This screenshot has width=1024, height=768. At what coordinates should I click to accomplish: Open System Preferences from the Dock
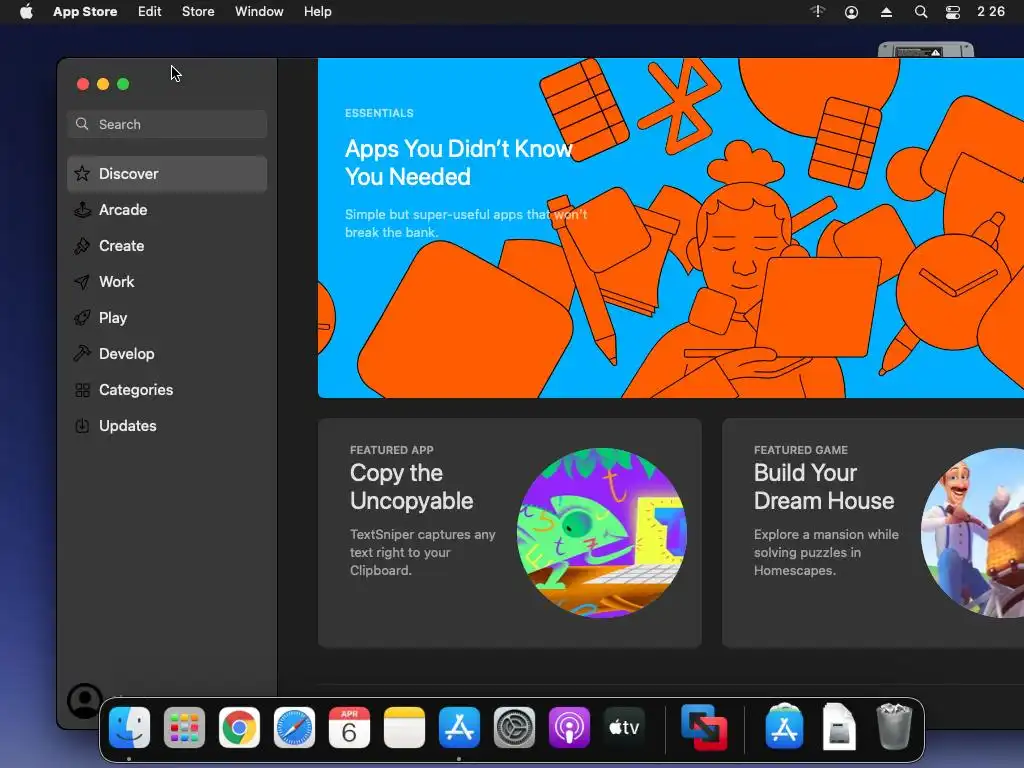514,727
